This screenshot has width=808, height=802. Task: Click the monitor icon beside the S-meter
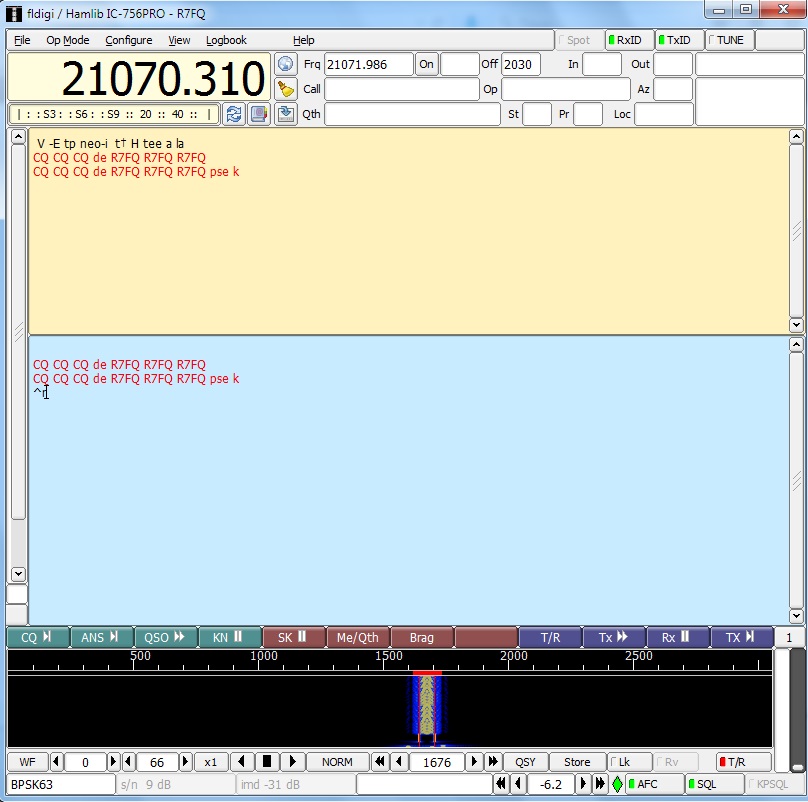coord(259,114)
